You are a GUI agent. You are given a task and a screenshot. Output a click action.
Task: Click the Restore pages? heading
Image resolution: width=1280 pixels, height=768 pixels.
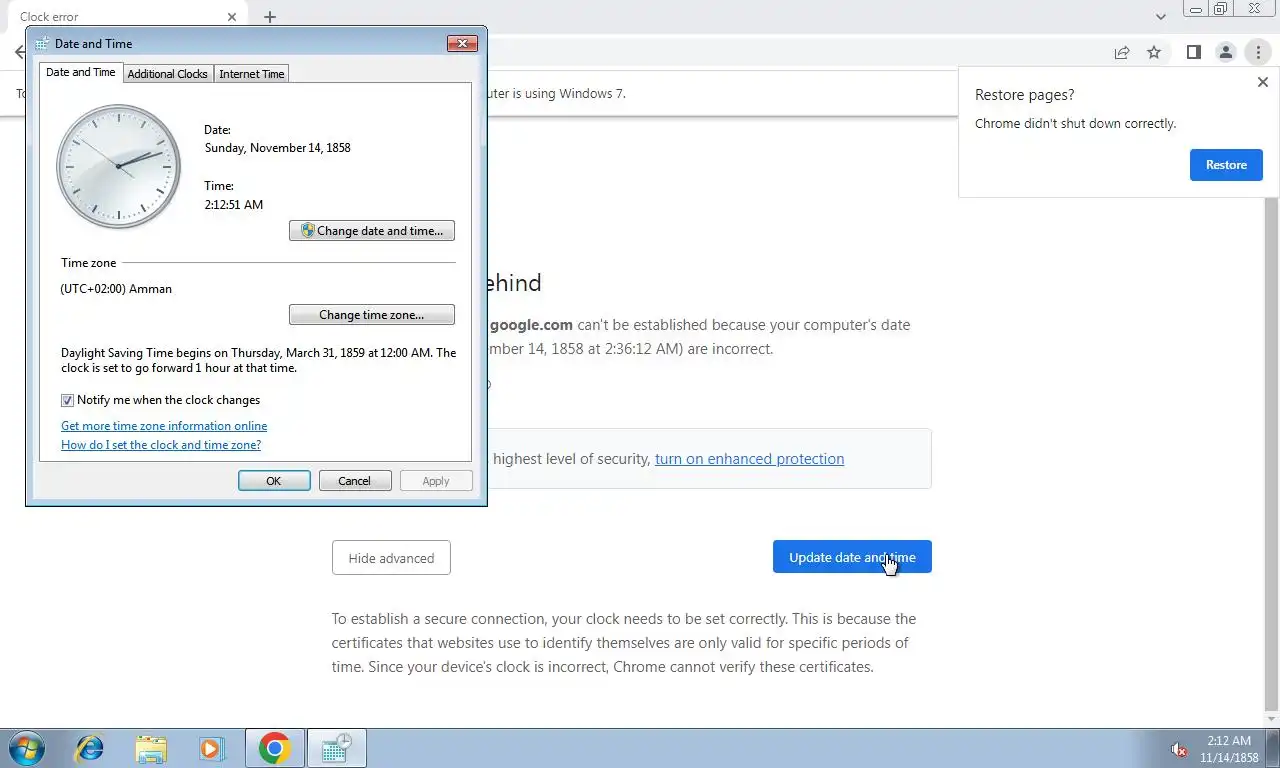(1025, 95)
